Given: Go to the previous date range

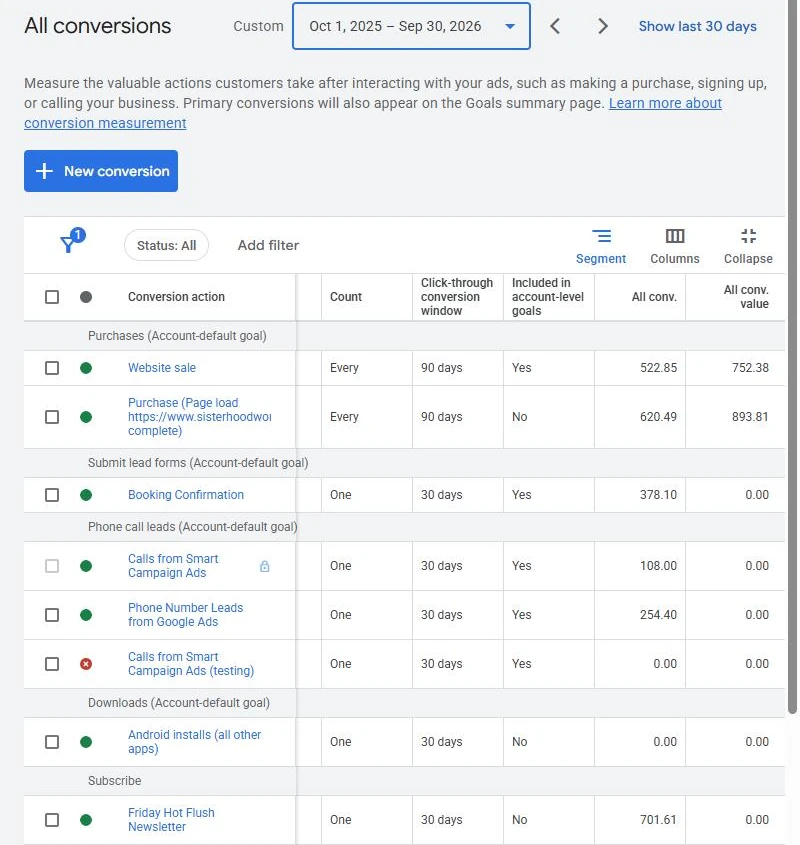Looking at the screenshot, I should click(555, 26).
